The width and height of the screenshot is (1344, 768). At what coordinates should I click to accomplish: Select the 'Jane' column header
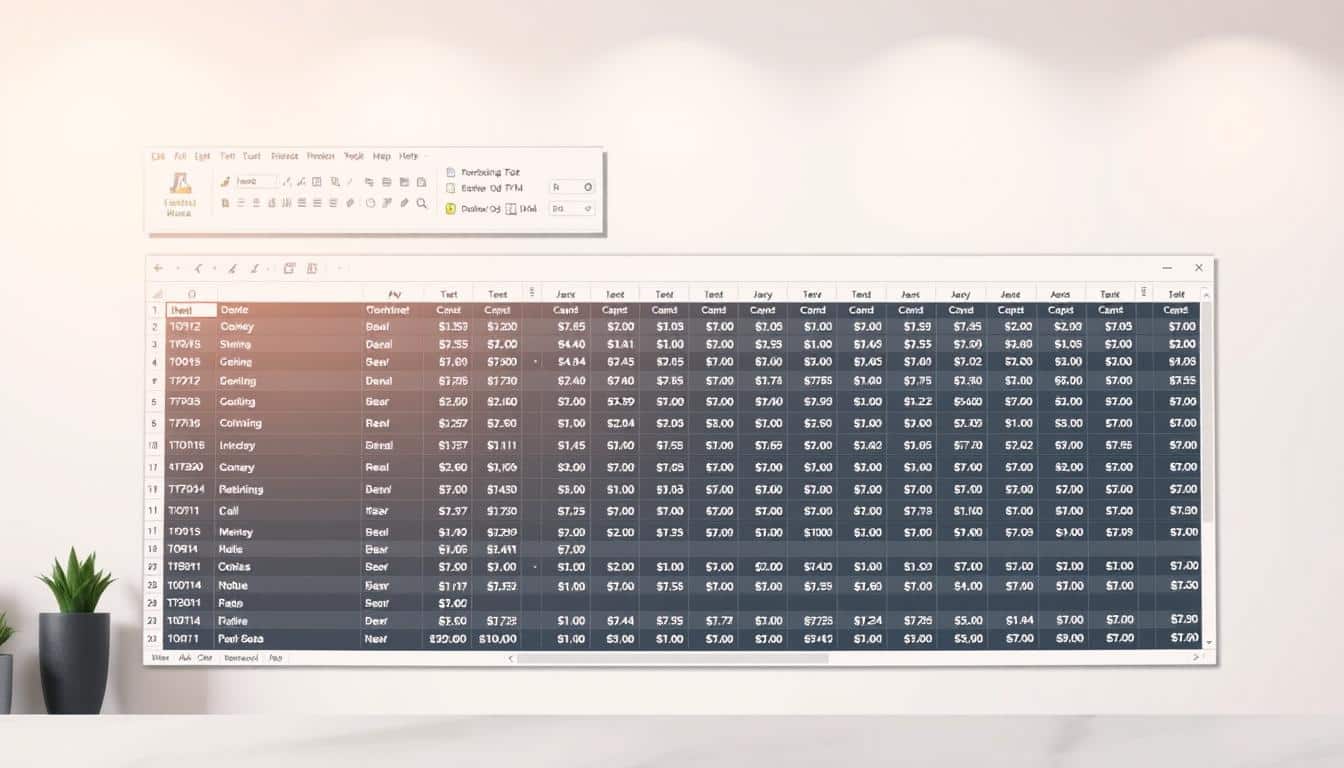coord(1010,295)
